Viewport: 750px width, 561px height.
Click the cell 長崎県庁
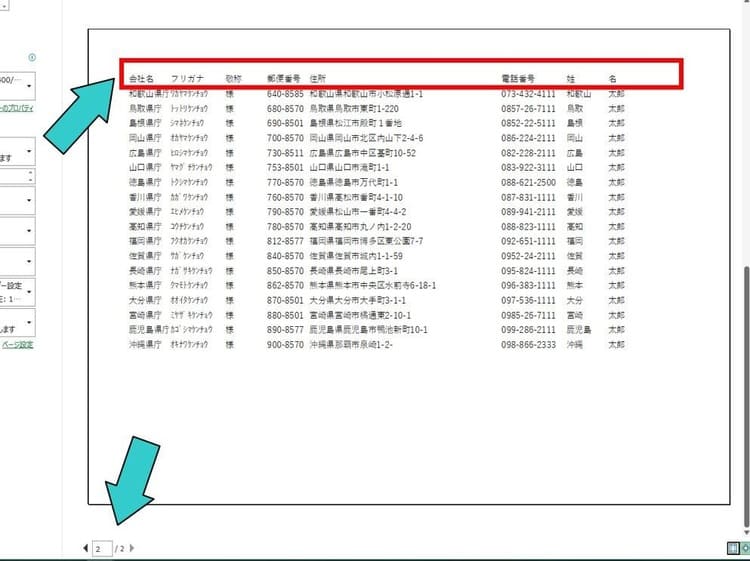pos(145,271)
